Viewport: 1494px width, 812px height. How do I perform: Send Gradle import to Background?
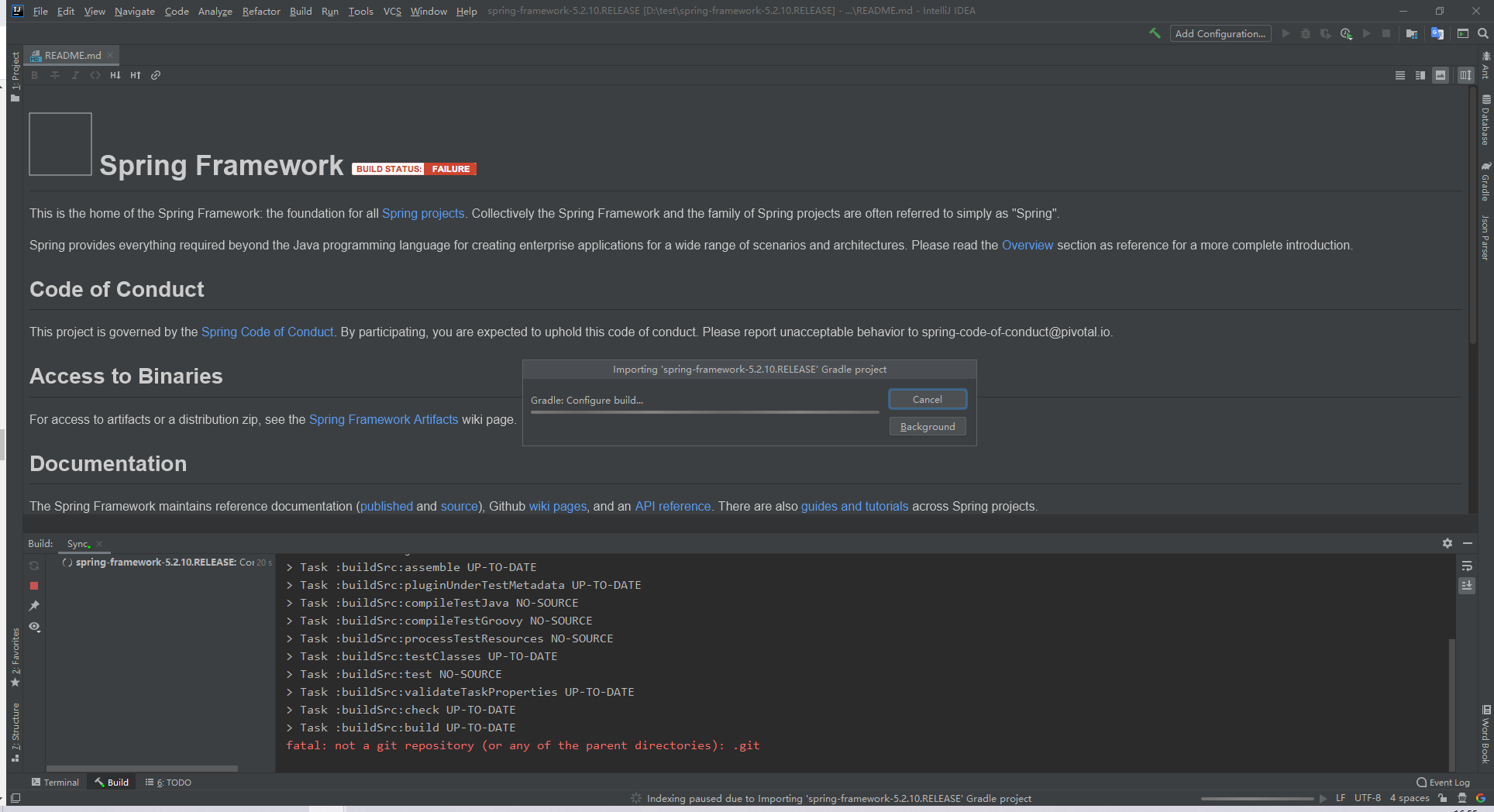[x=928, y=426]
